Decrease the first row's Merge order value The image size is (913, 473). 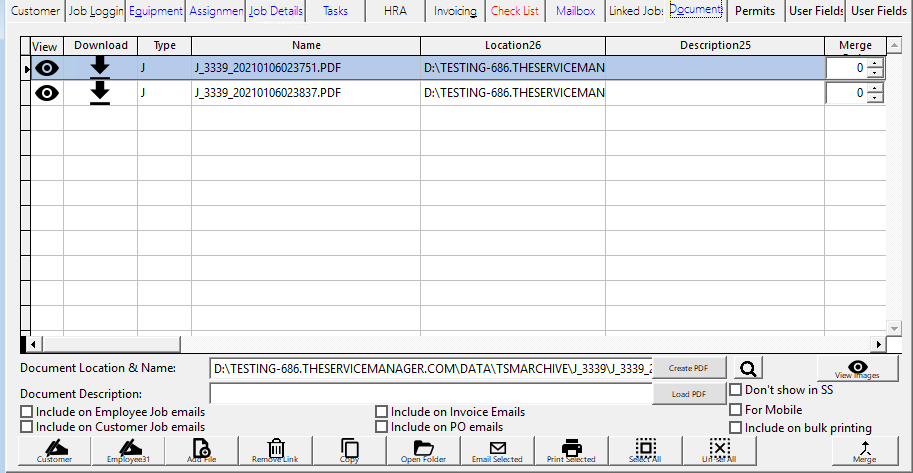tap(875, 73)
